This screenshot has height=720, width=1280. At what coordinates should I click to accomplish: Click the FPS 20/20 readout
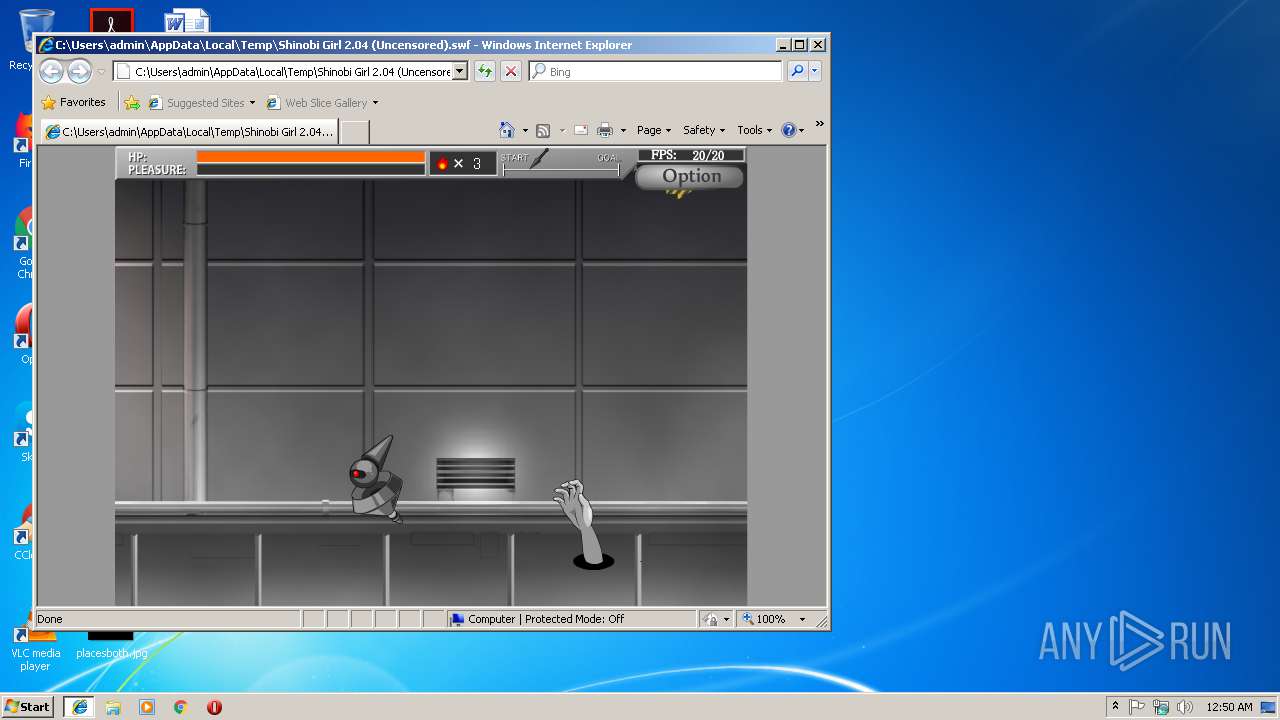tap(691, 155)
